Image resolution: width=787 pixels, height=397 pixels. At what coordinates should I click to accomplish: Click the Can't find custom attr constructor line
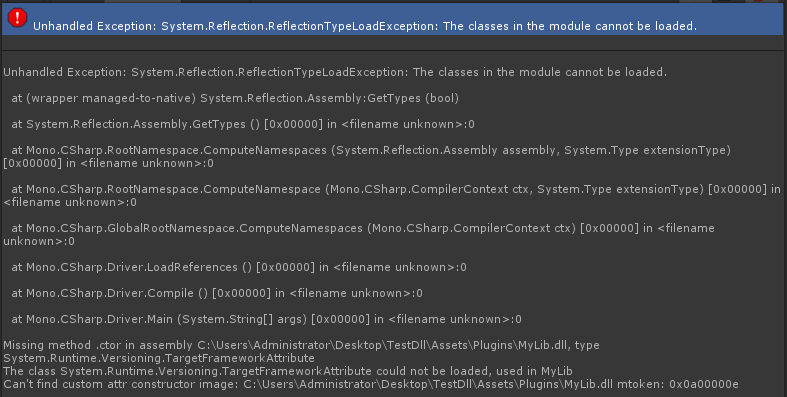tap(371, 384)
